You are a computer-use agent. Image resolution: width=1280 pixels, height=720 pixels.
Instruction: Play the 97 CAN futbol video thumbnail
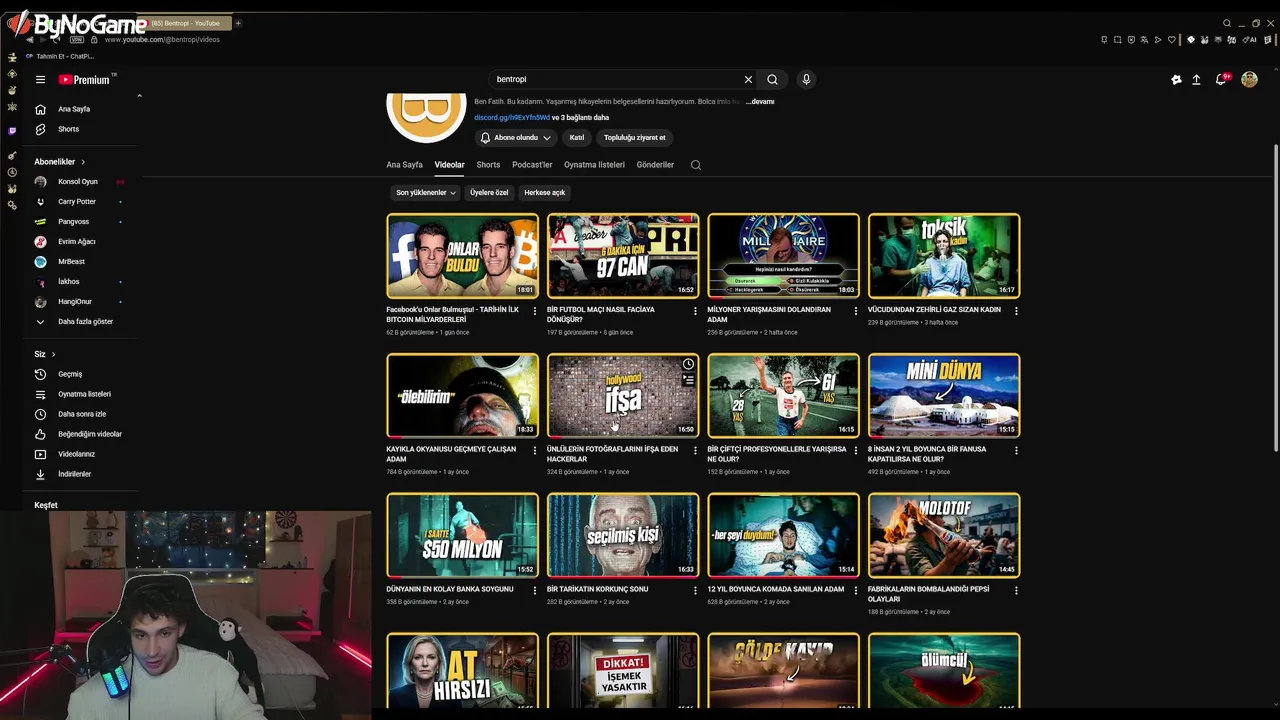(623, 256)
